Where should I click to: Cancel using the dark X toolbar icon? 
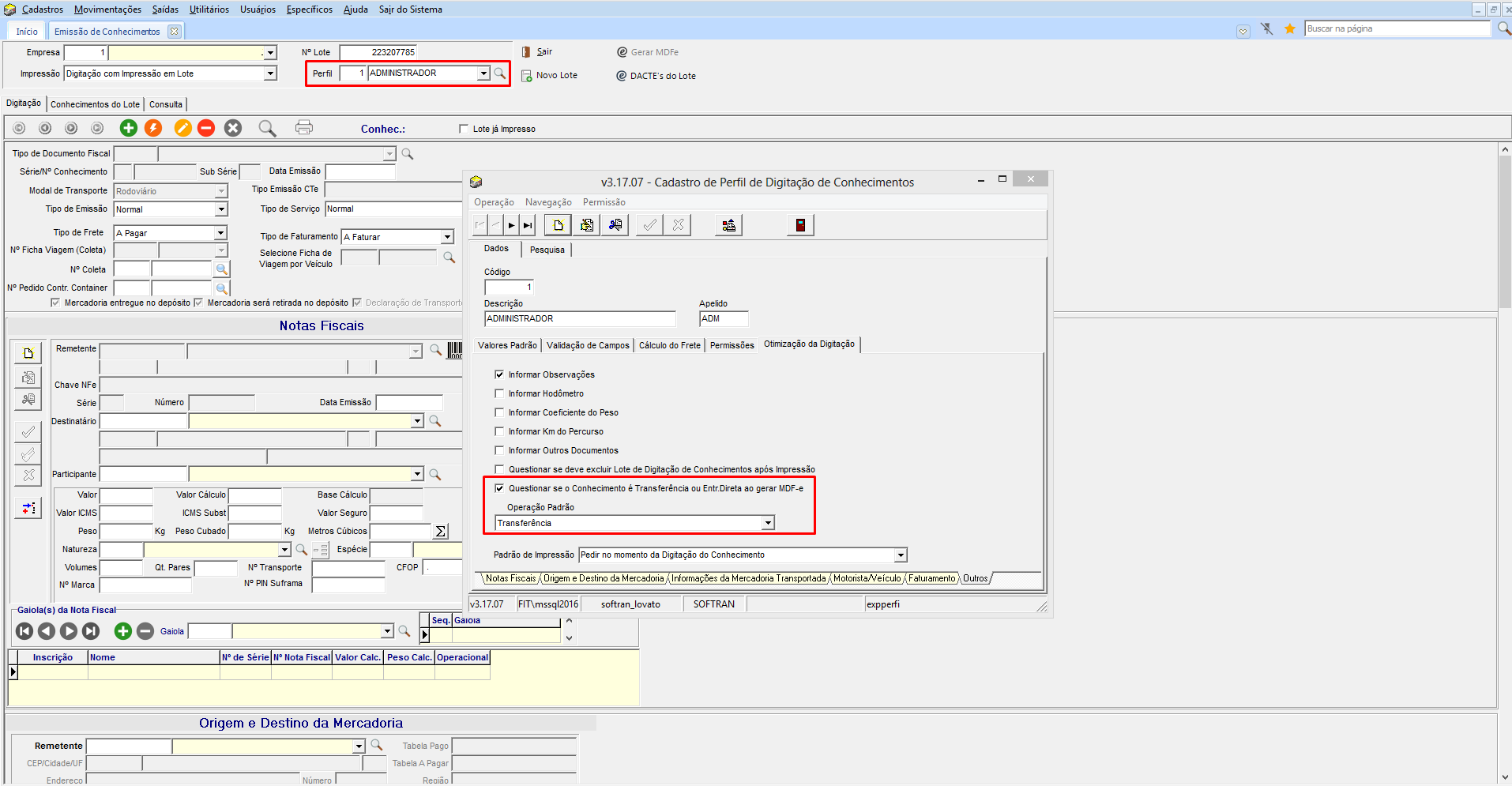(233, 128)
